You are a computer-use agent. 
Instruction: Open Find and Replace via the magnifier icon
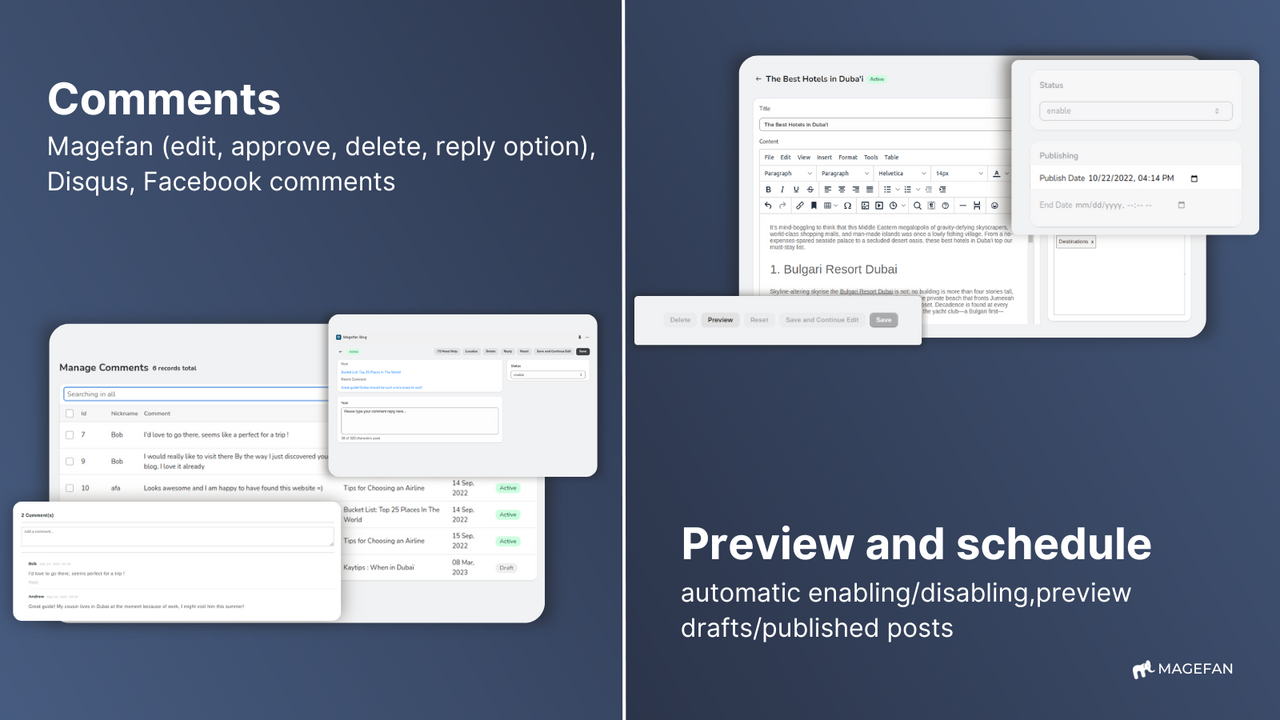click(916, 205)
